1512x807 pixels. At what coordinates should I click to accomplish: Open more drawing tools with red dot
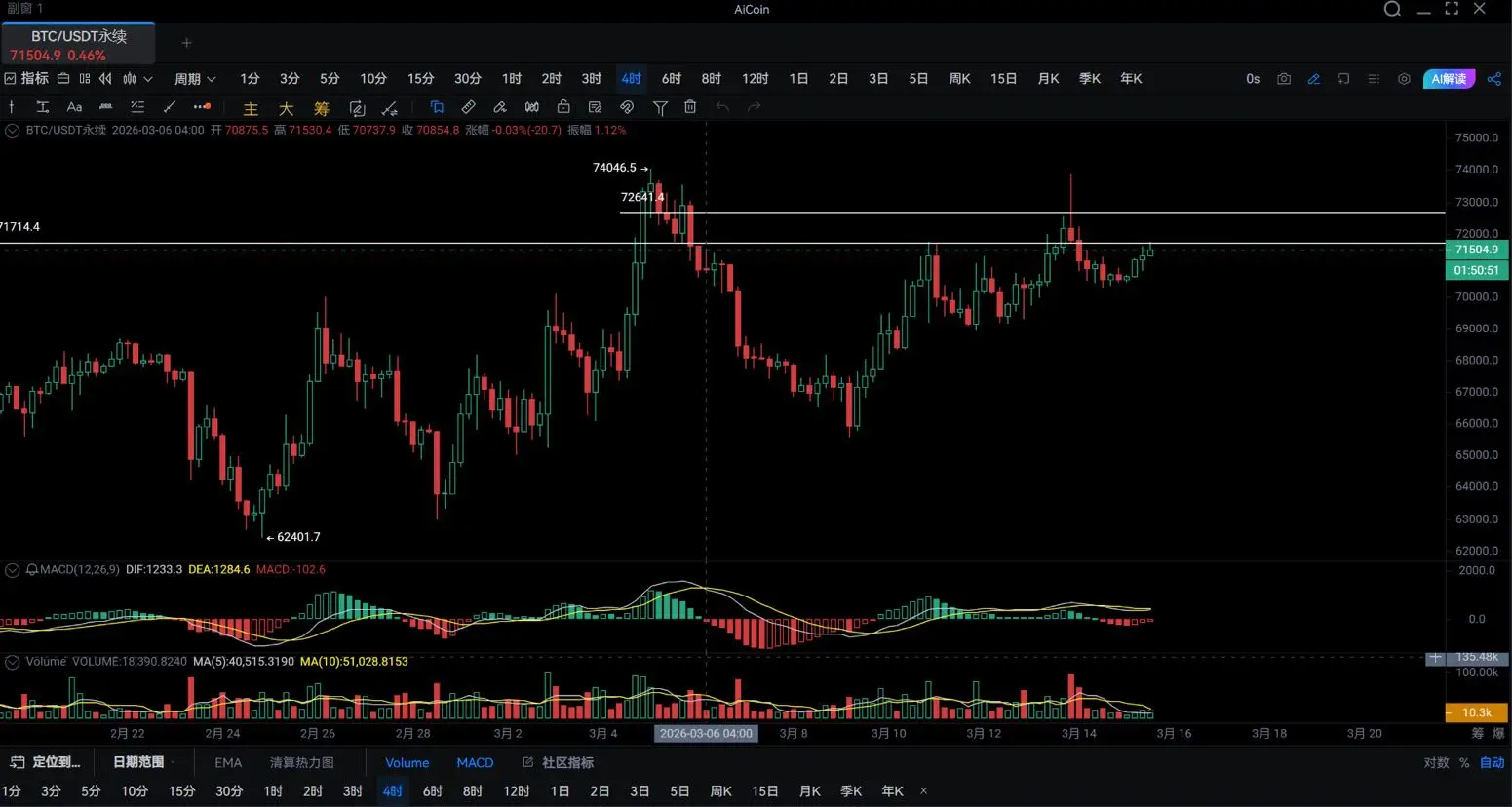202,107
